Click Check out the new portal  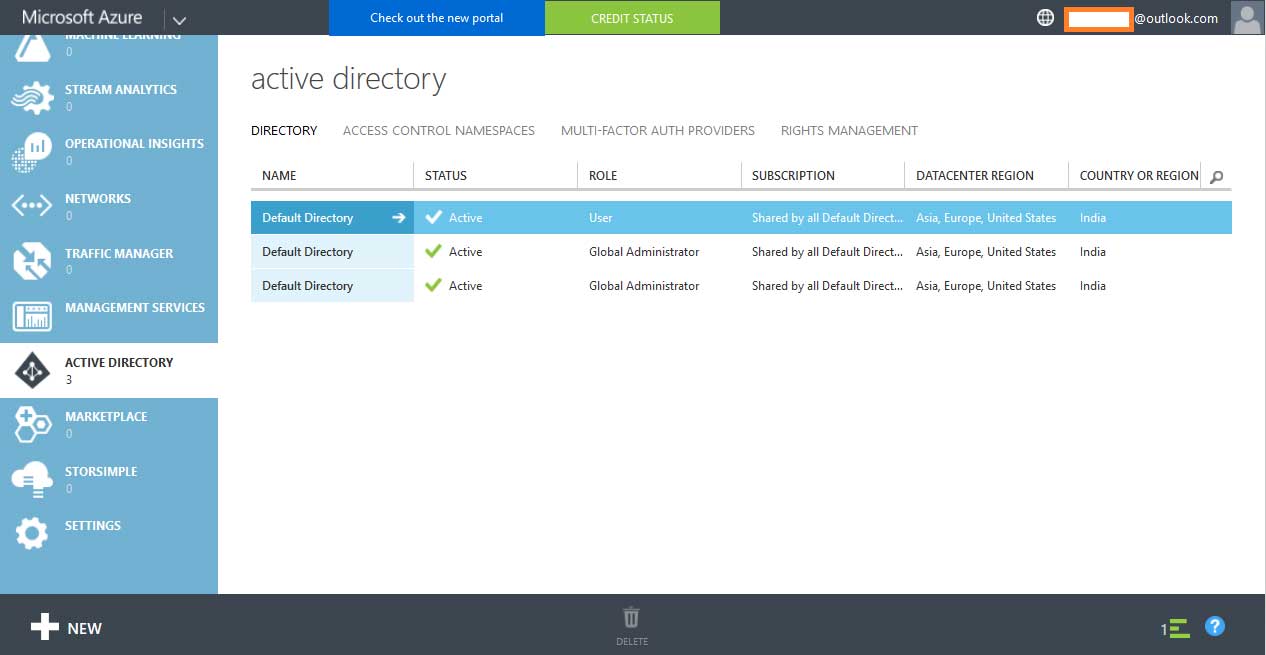click(x=436, y=18)
